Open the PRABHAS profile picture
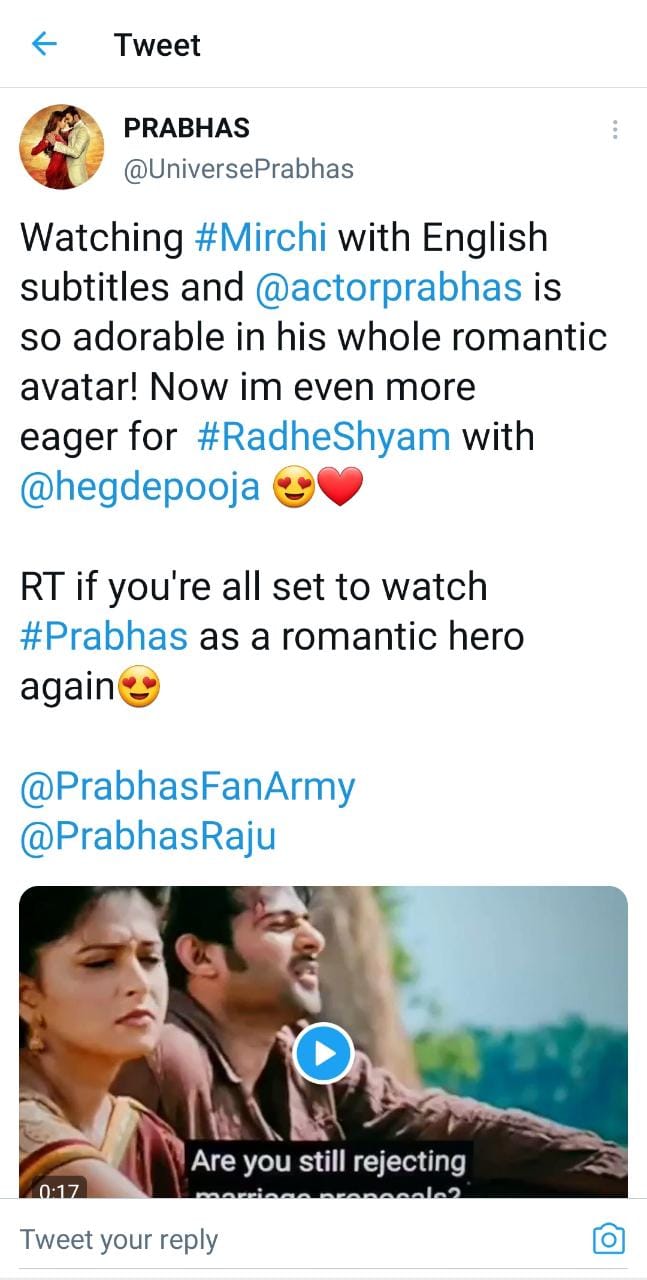This screenshot has height=1280, width=647. [x=62, y=147]
